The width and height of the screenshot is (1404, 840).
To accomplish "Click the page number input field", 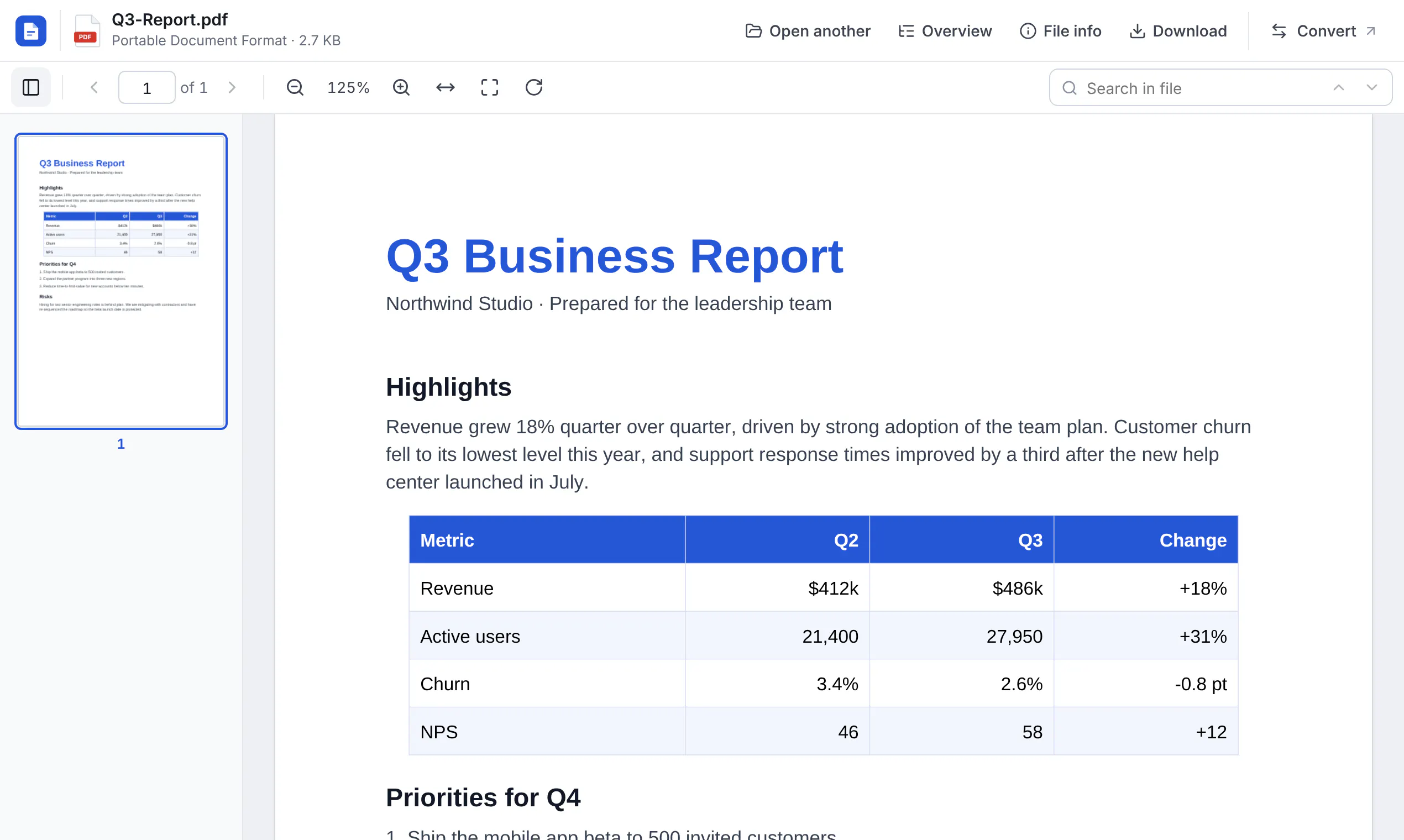I will click(146, 87).
